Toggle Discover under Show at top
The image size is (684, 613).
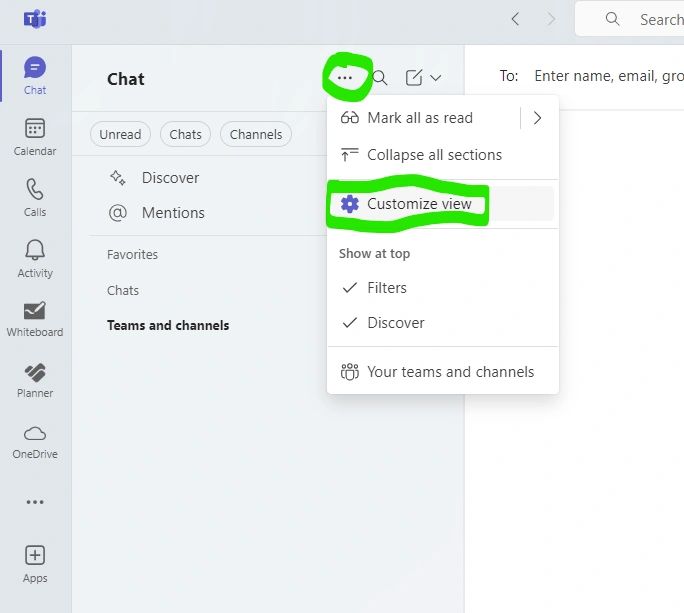(395, 323)
